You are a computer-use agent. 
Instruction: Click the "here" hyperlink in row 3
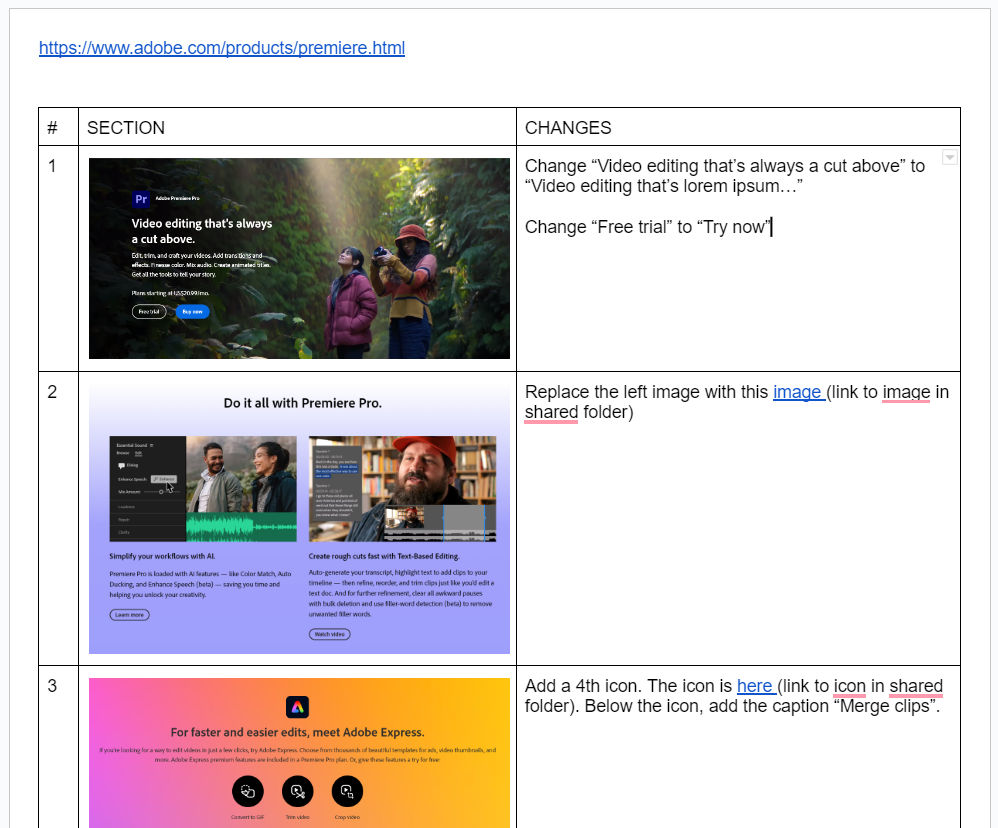(x=753, y=685)
